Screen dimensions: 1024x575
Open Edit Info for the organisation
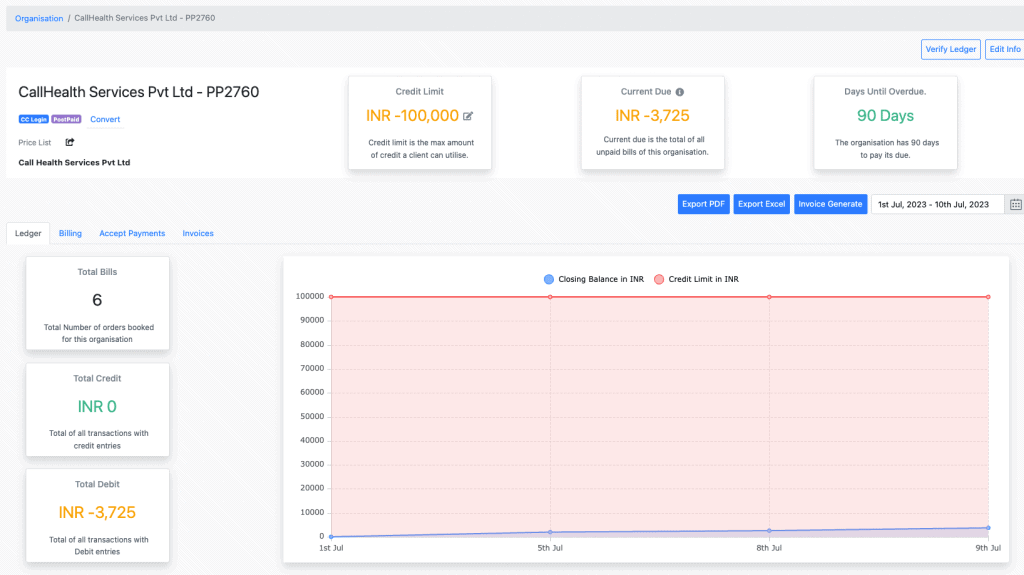click(1004, 49)
